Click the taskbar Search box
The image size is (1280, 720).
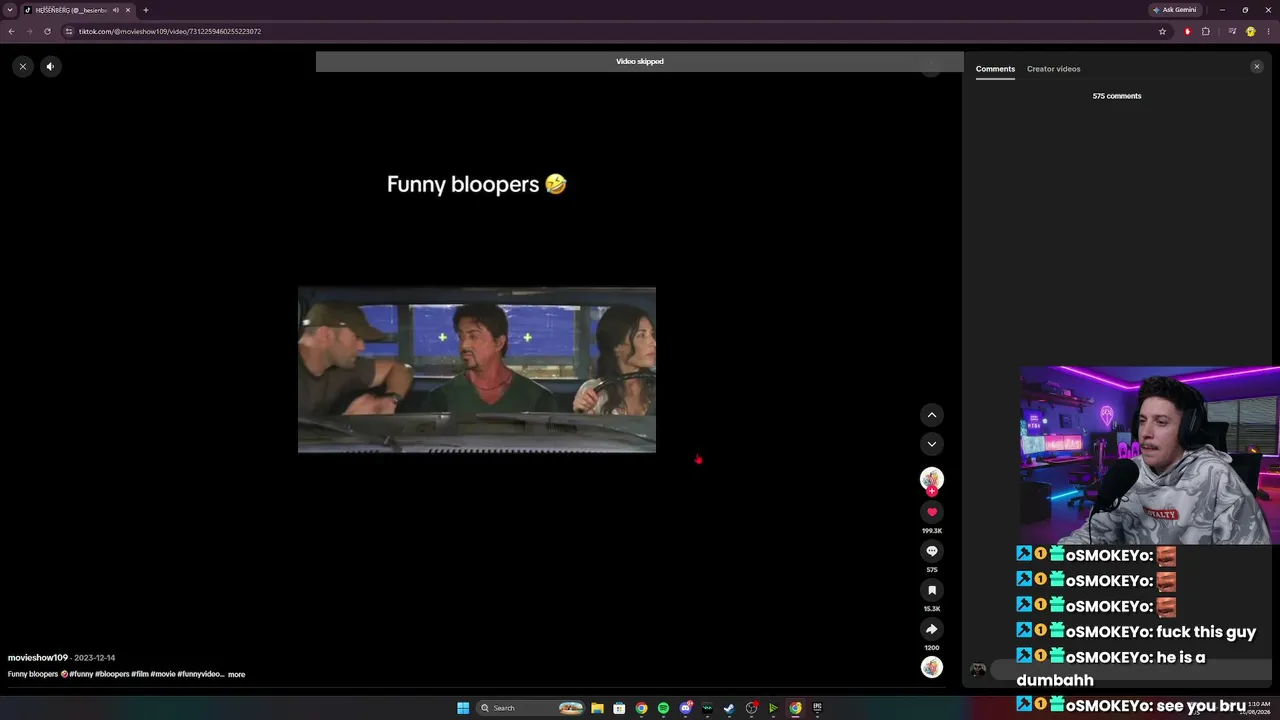coord(531,708)
